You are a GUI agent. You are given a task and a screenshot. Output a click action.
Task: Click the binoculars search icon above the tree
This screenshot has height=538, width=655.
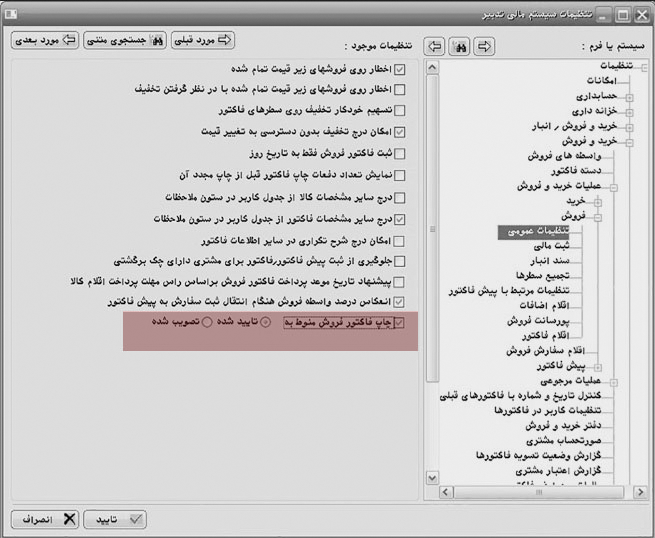point(460,46)
